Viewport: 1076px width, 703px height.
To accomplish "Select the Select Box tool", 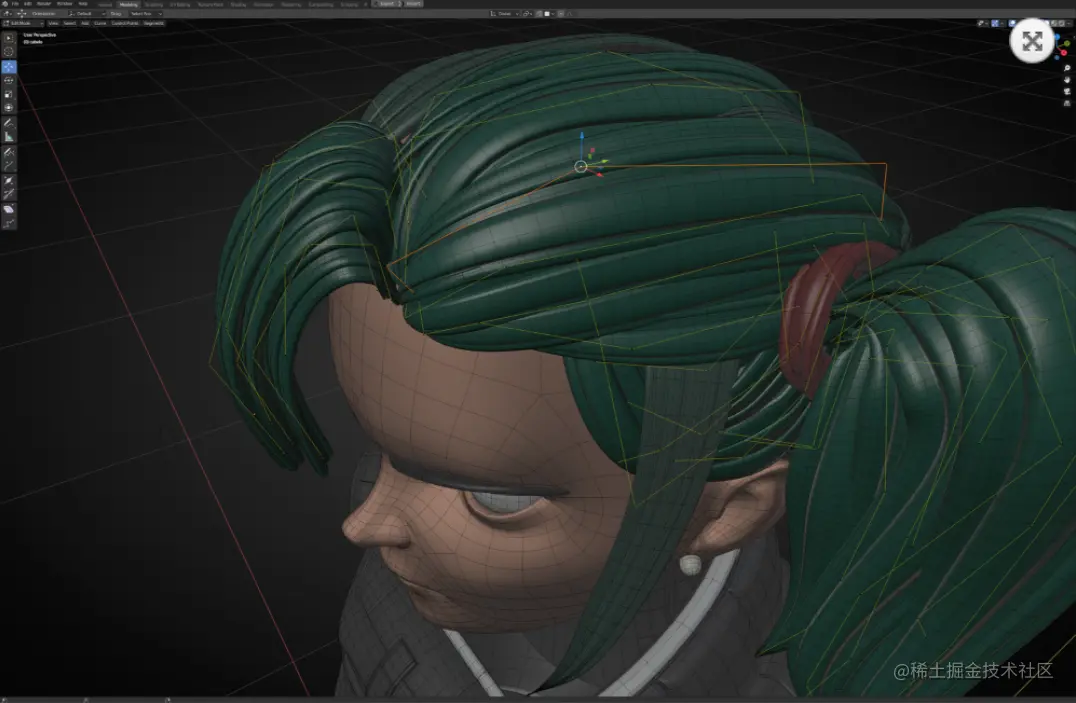I will (x=9, y=38).
